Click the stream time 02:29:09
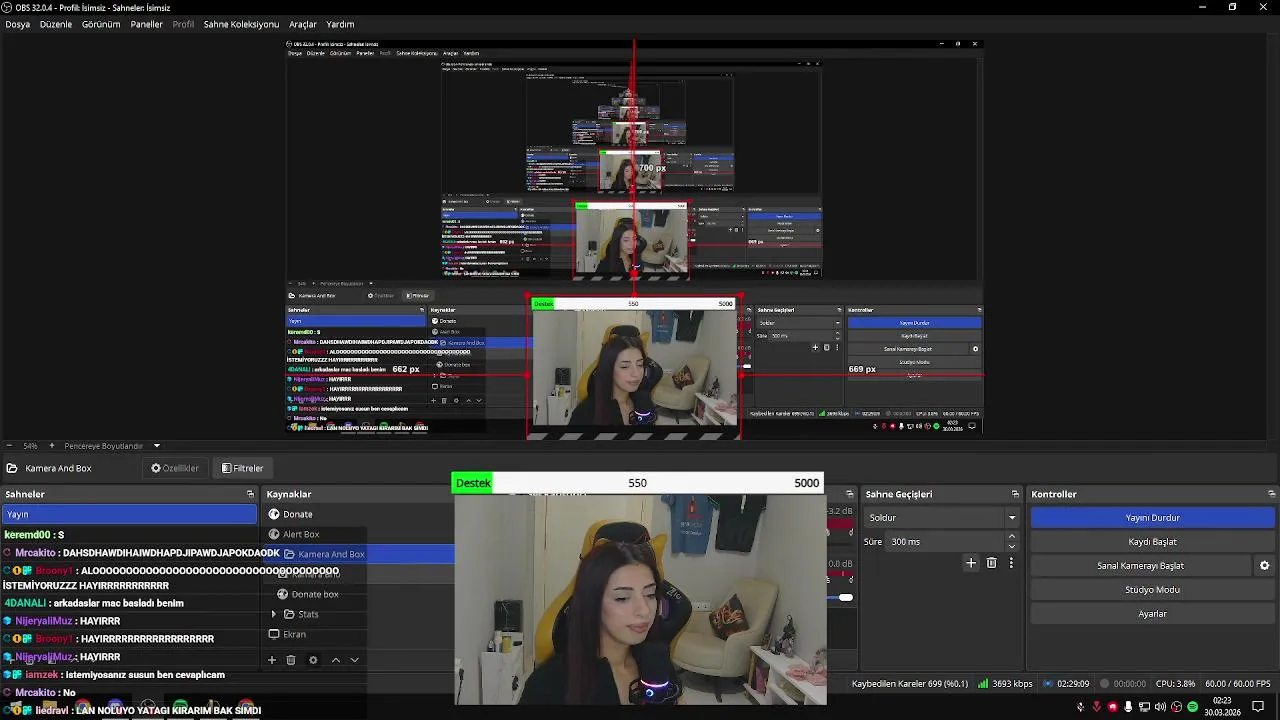This screenshot has height=720, width=1280. click(1073, 684)
